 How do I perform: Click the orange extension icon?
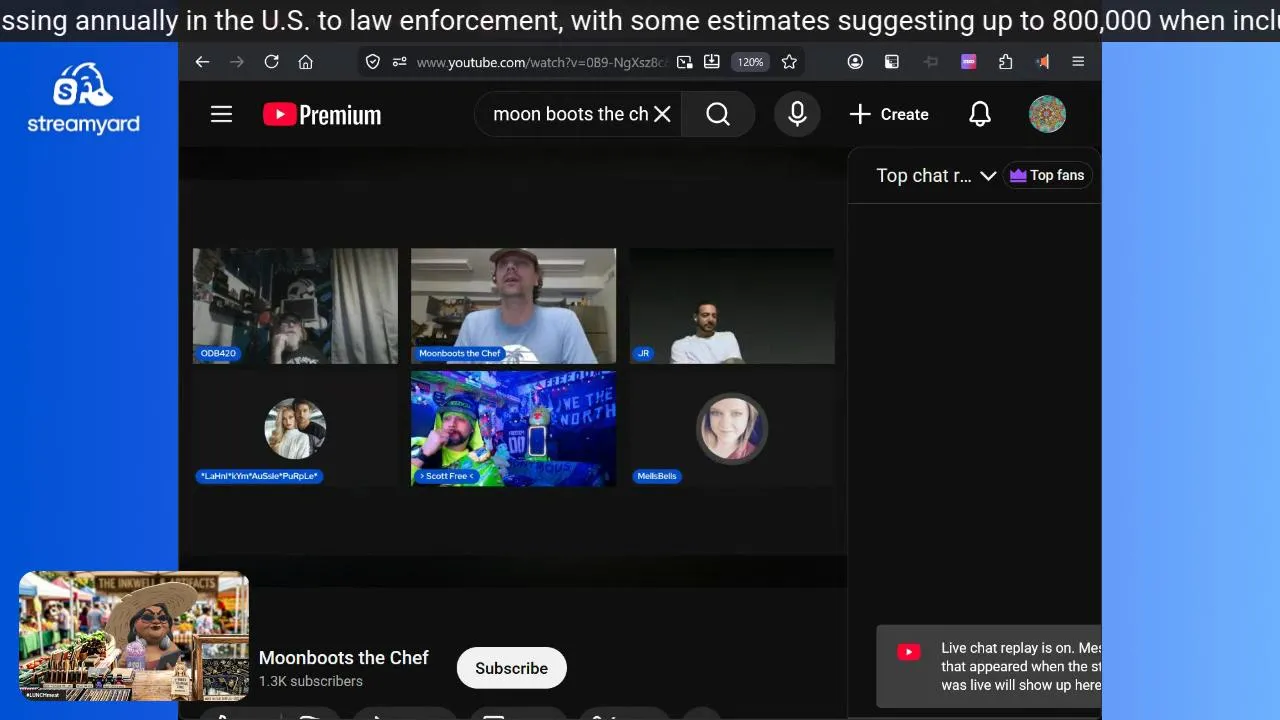[1043, 62]
